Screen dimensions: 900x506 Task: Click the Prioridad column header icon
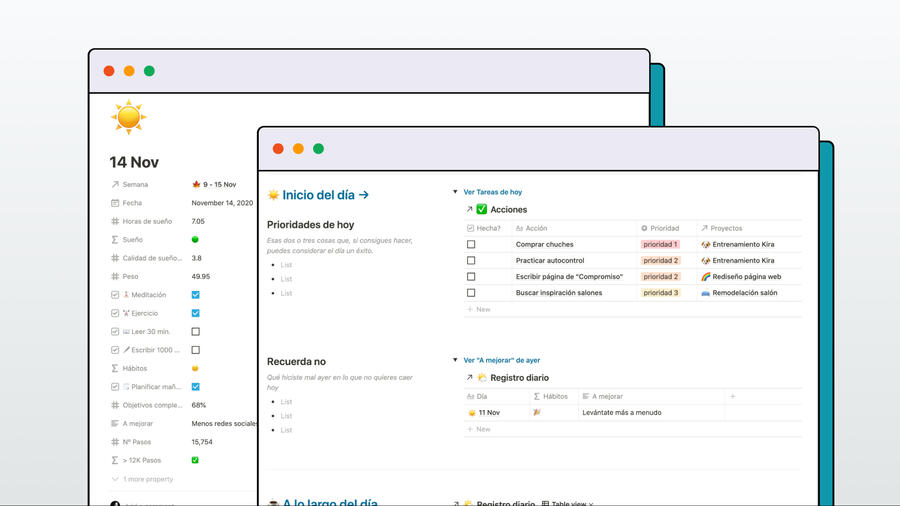[x=644, y=228]
